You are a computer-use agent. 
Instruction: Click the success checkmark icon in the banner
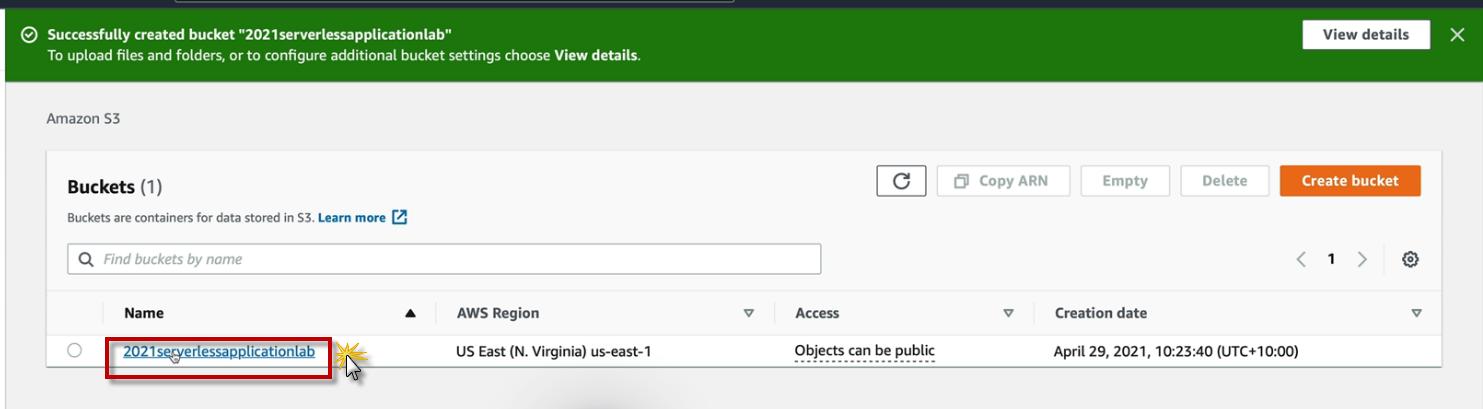[29, 35]
